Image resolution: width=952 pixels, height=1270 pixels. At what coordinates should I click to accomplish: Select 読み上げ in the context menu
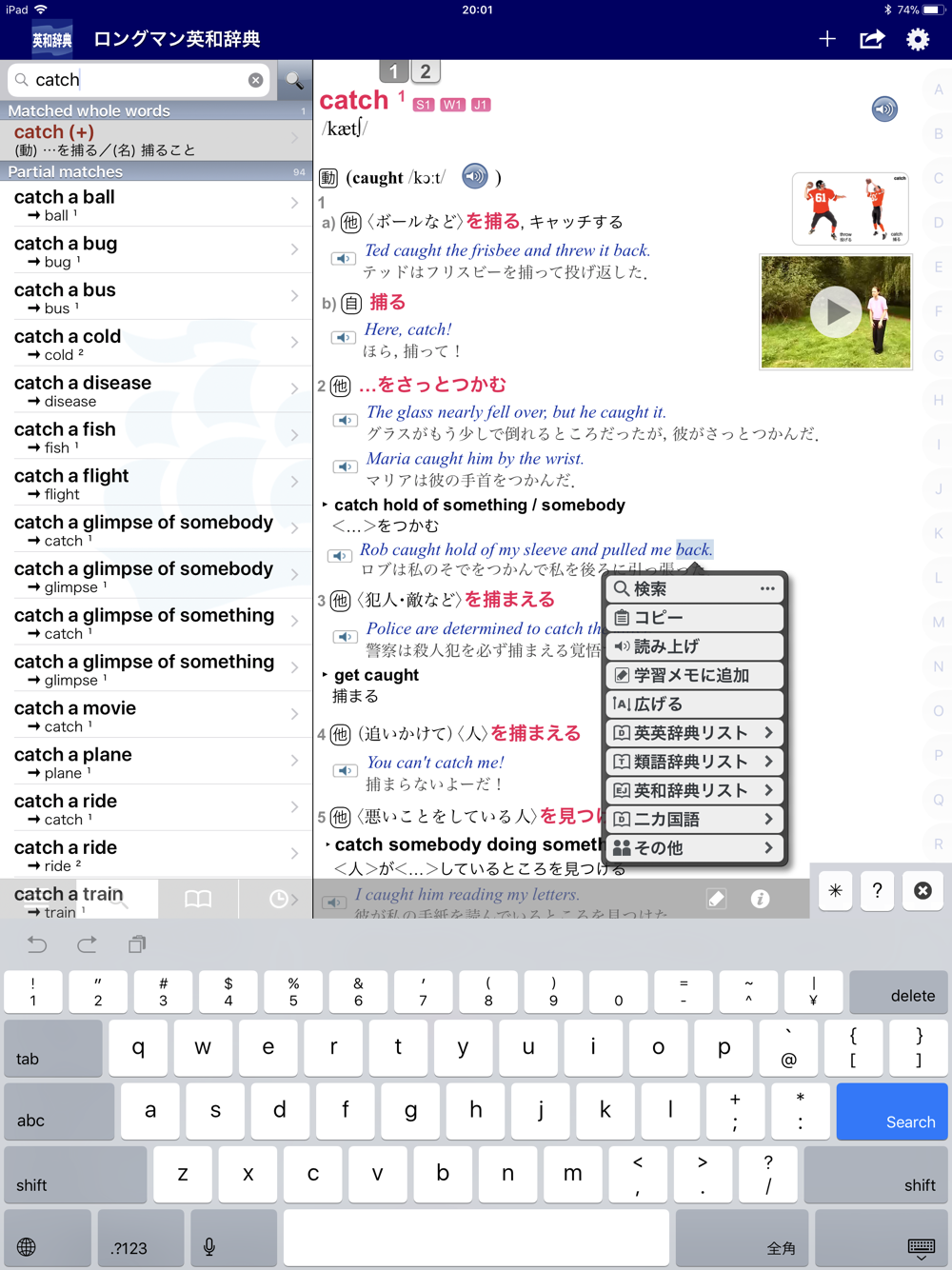(x=695, y=646)
